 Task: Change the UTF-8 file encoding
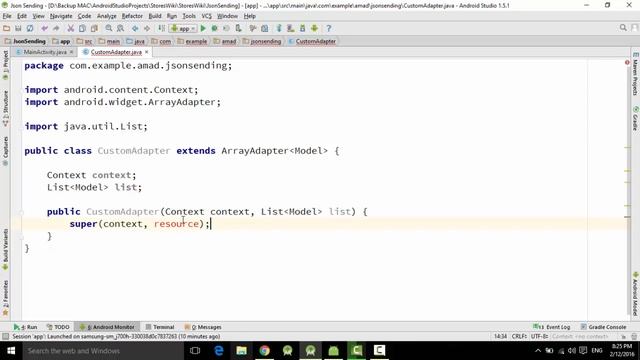coord(539,336)
